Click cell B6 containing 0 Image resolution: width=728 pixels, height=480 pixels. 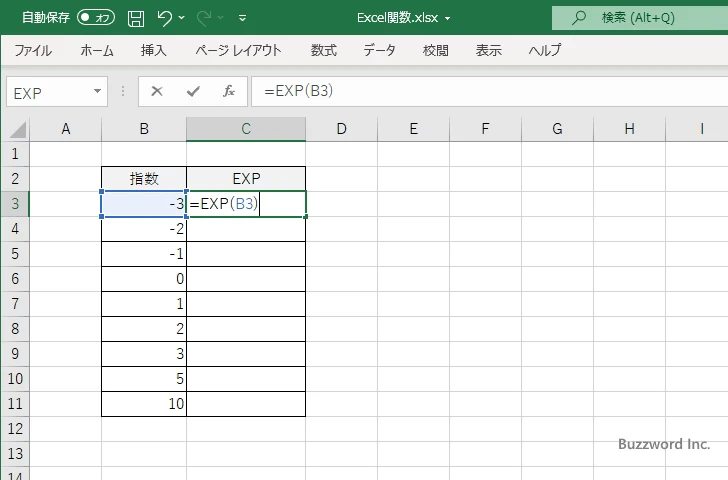(144, 279)
